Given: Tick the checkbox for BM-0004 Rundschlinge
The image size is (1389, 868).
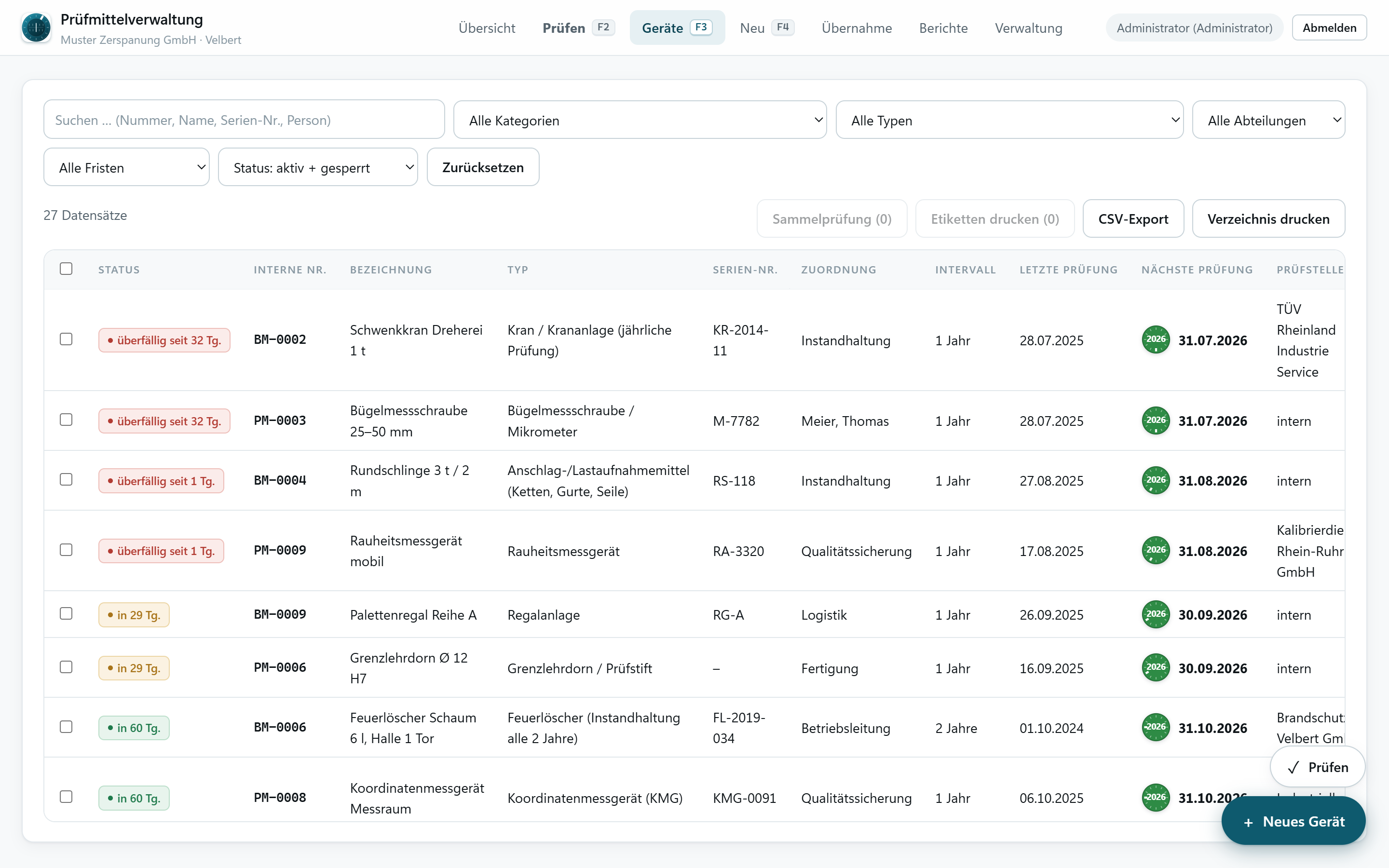Looking at the screenshot, I should coord(66,480).
